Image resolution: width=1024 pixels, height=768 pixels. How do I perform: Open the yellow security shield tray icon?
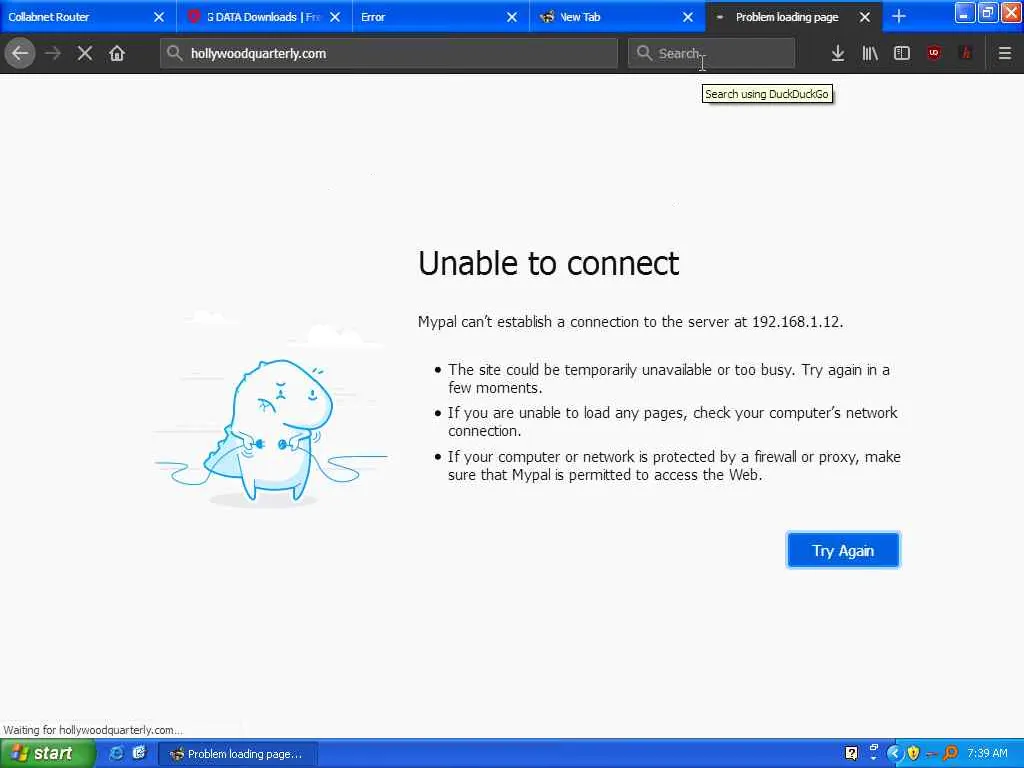(x=914, y=754)
